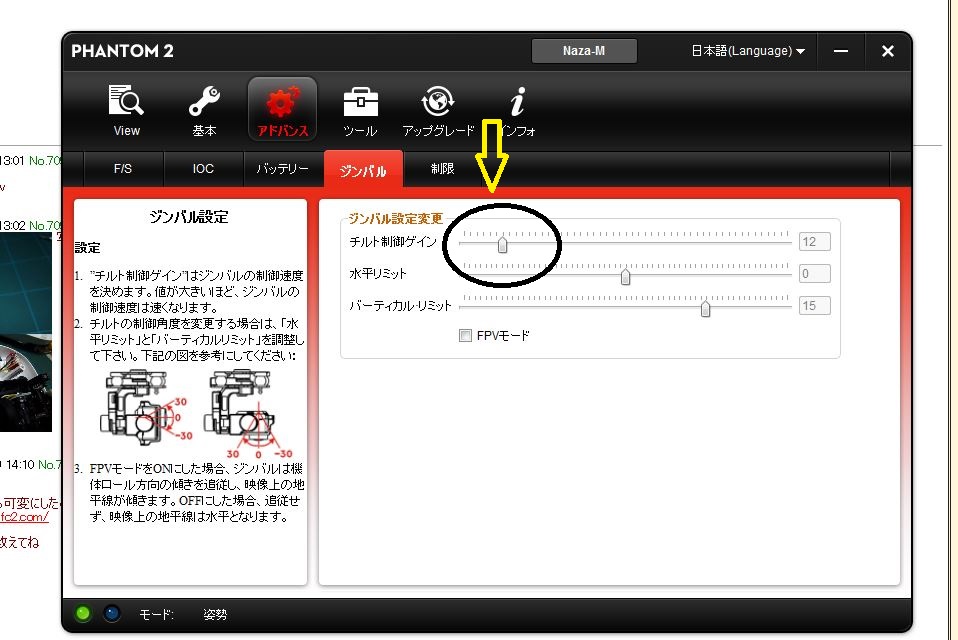Open the 基本 wrench icon
Image resolution: width=958 pixels, height=640 pixels.
pyautogui.click(x=204, y=101)
